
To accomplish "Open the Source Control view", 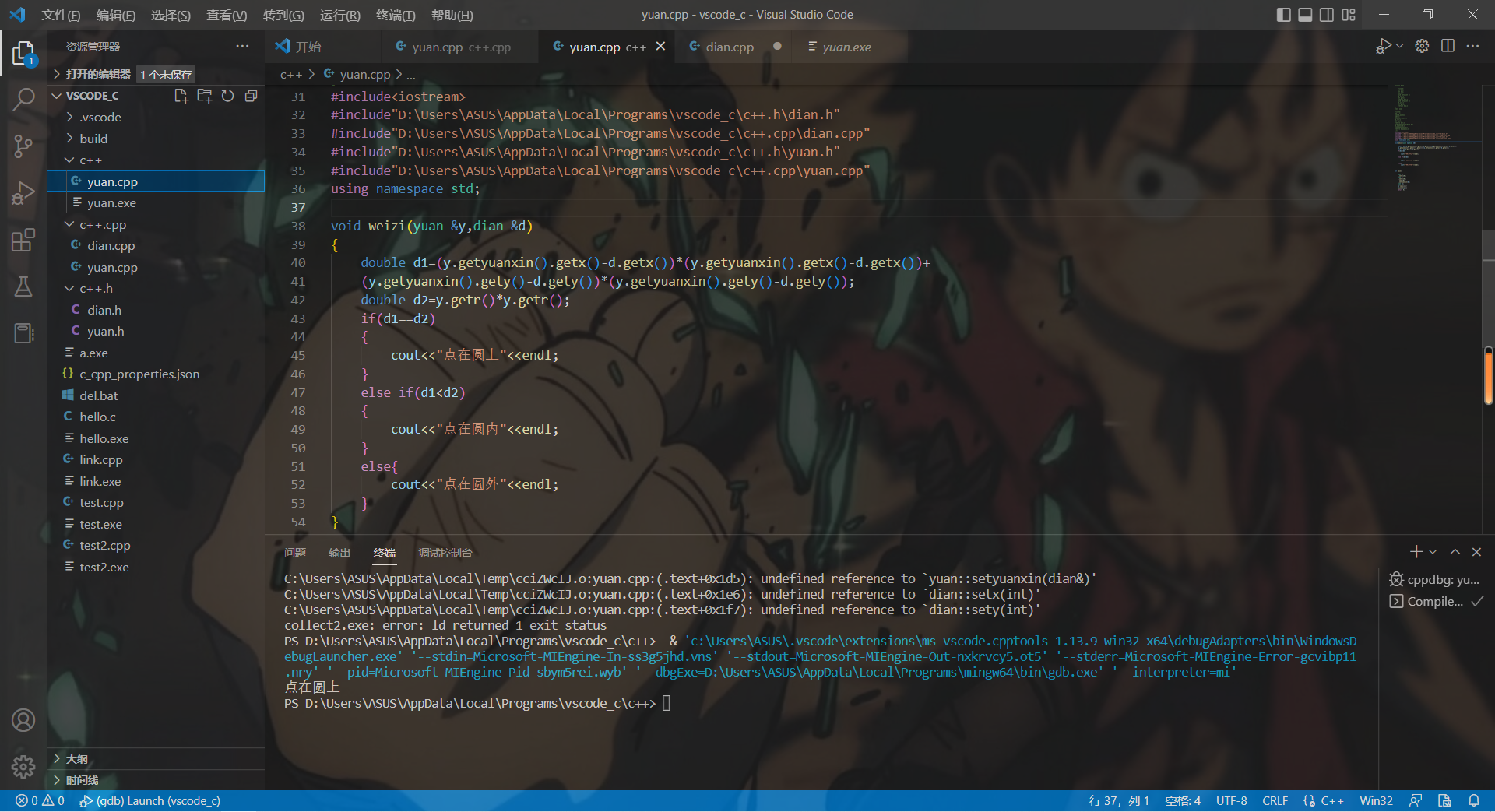I will [x=23, y=146].
